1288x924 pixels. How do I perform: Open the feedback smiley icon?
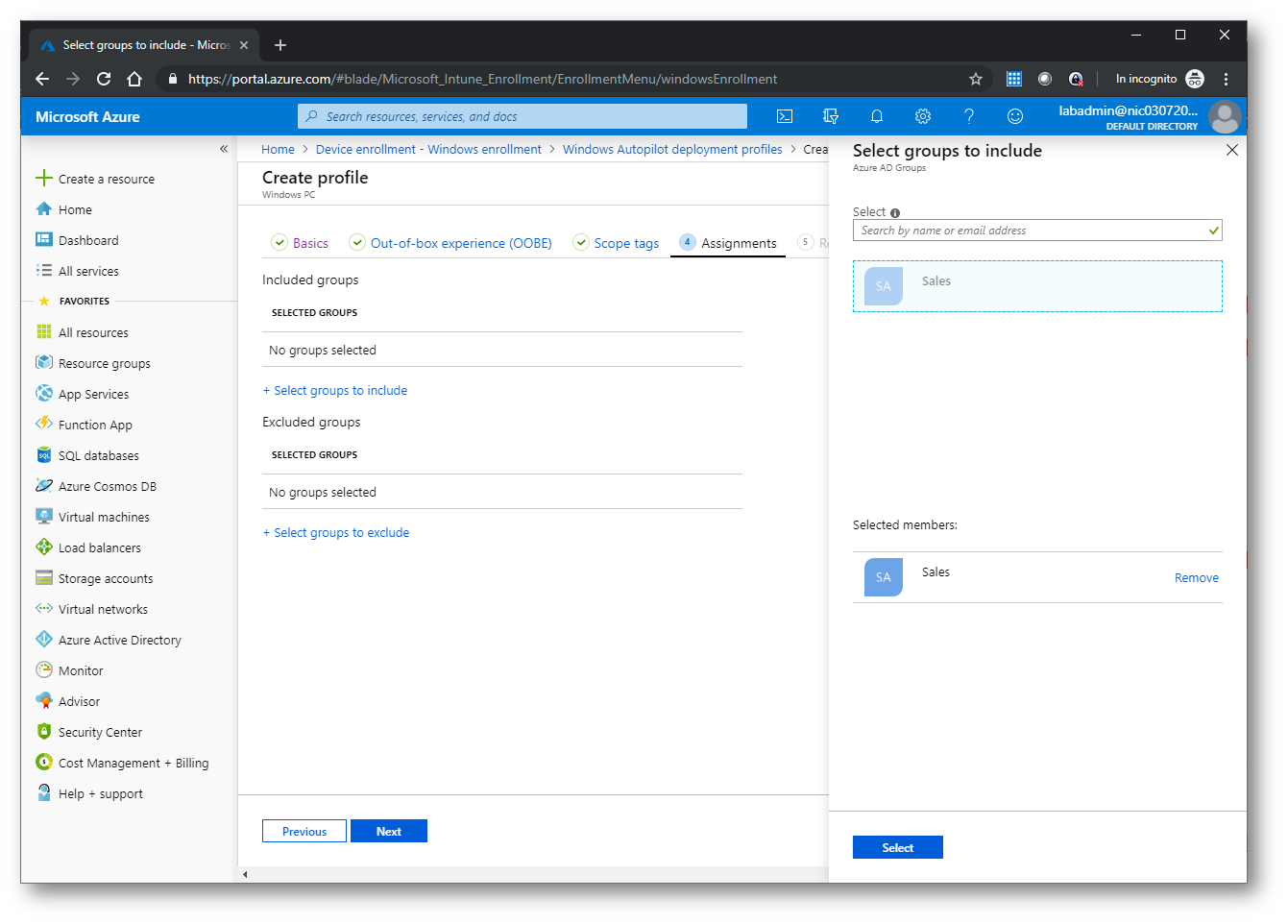1015,116
